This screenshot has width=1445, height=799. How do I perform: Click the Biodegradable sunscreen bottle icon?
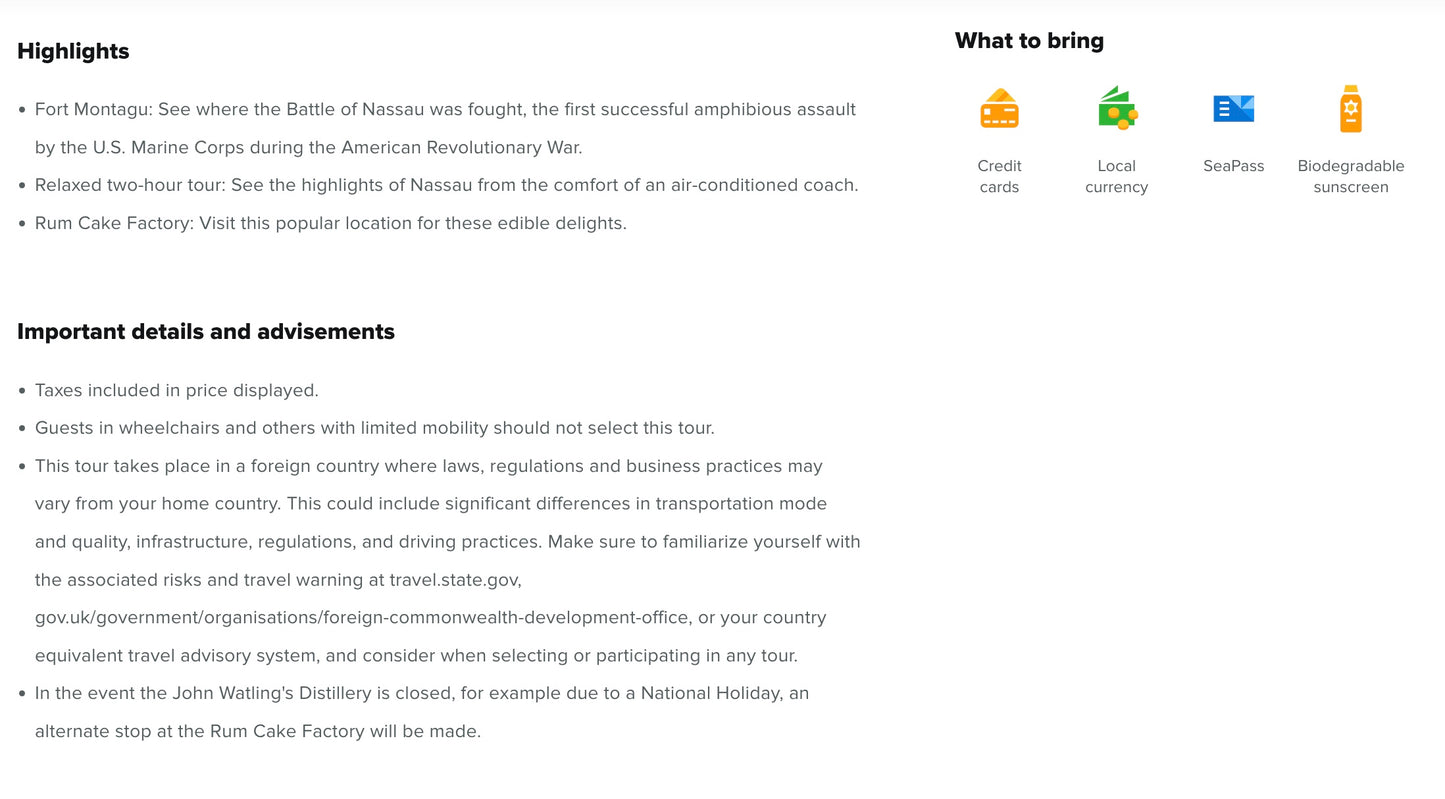[1350, 109]
